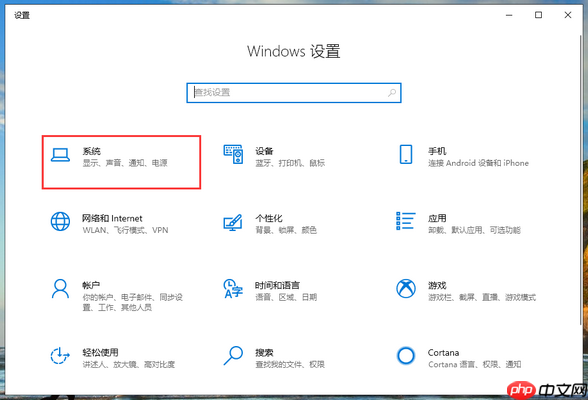Maximize the 设置 window
The width and height of the screenshot is (588, 400).
pos(538,15)
